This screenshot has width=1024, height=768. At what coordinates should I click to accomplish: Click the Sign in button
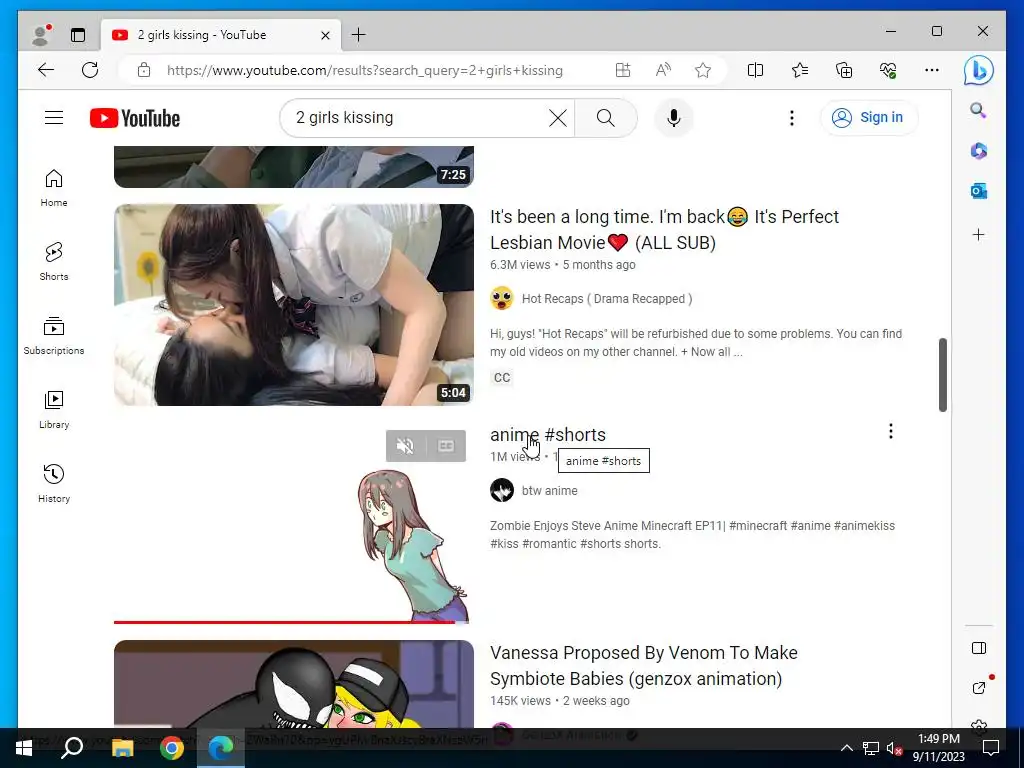click(868, 118)
